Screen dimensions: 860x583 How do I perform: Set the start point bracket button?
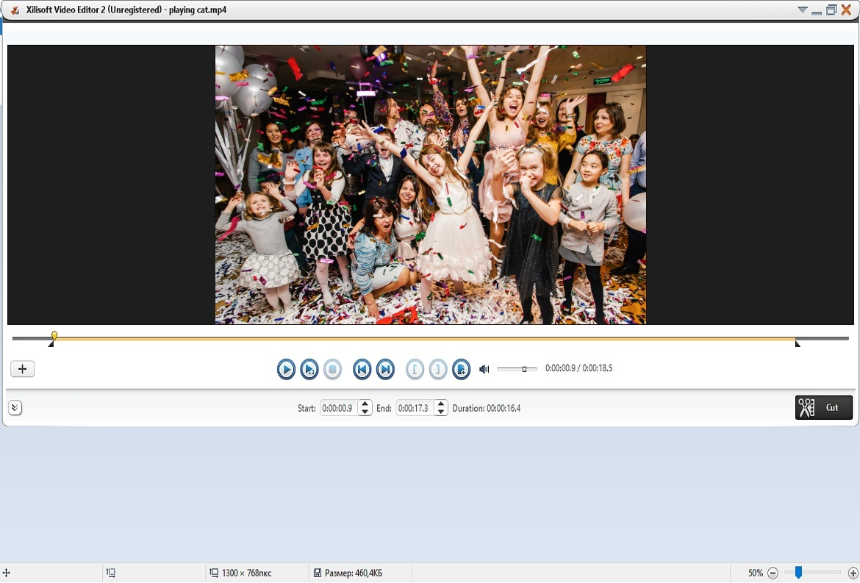(415, 369)
